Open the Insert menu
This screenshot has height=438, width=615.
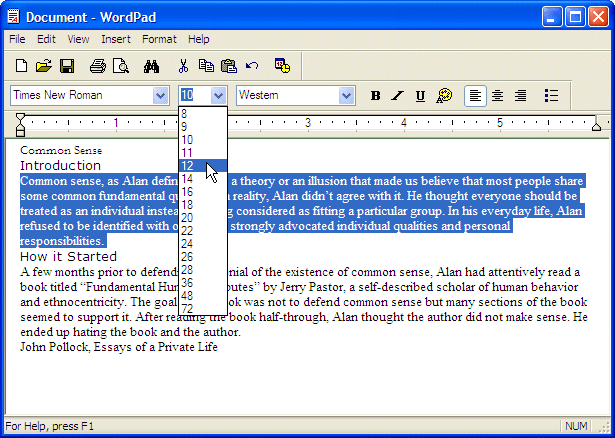116,39
